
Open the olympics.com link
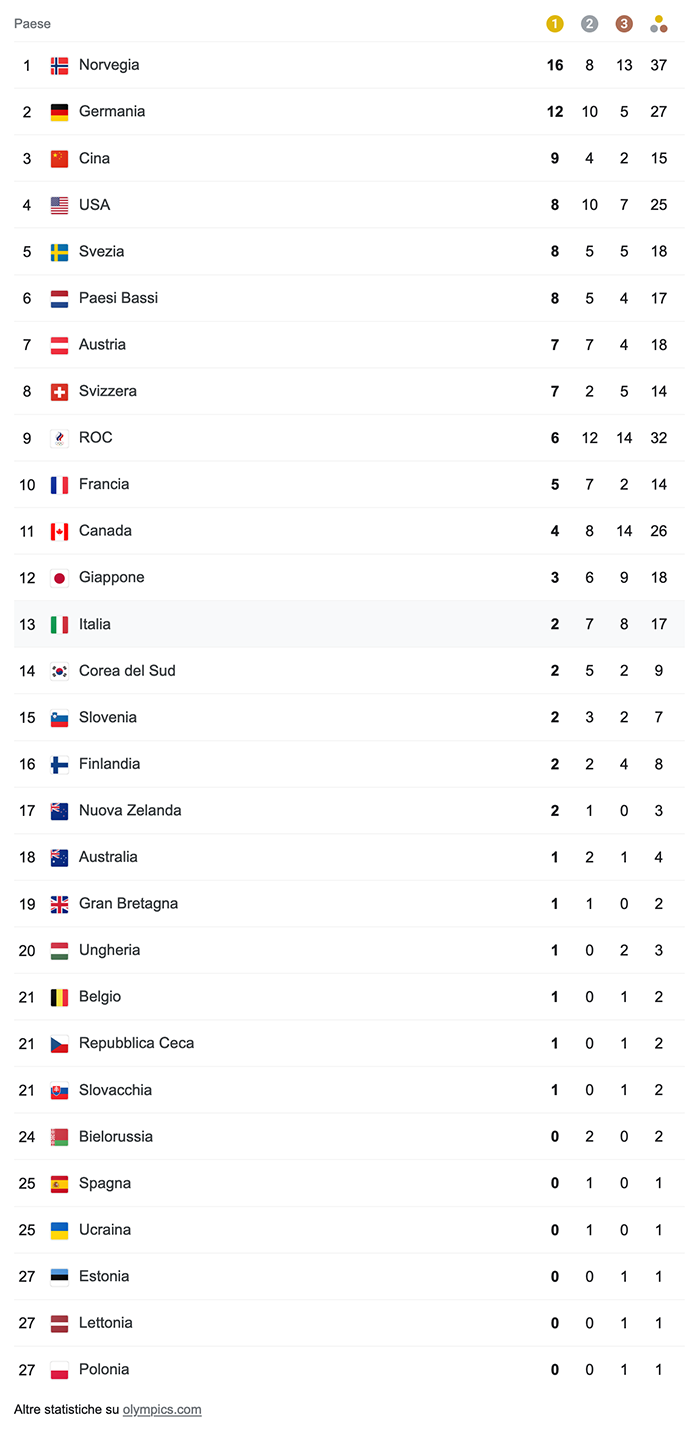click(x=162, y=1410)
